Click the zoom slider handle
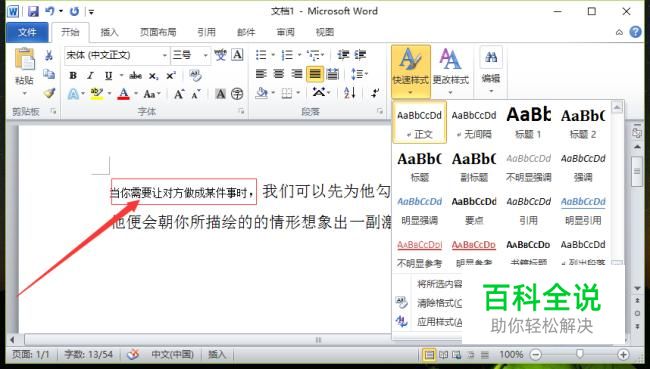The height and width of the screenshot is (369, 650). click(x=580, y=354)
